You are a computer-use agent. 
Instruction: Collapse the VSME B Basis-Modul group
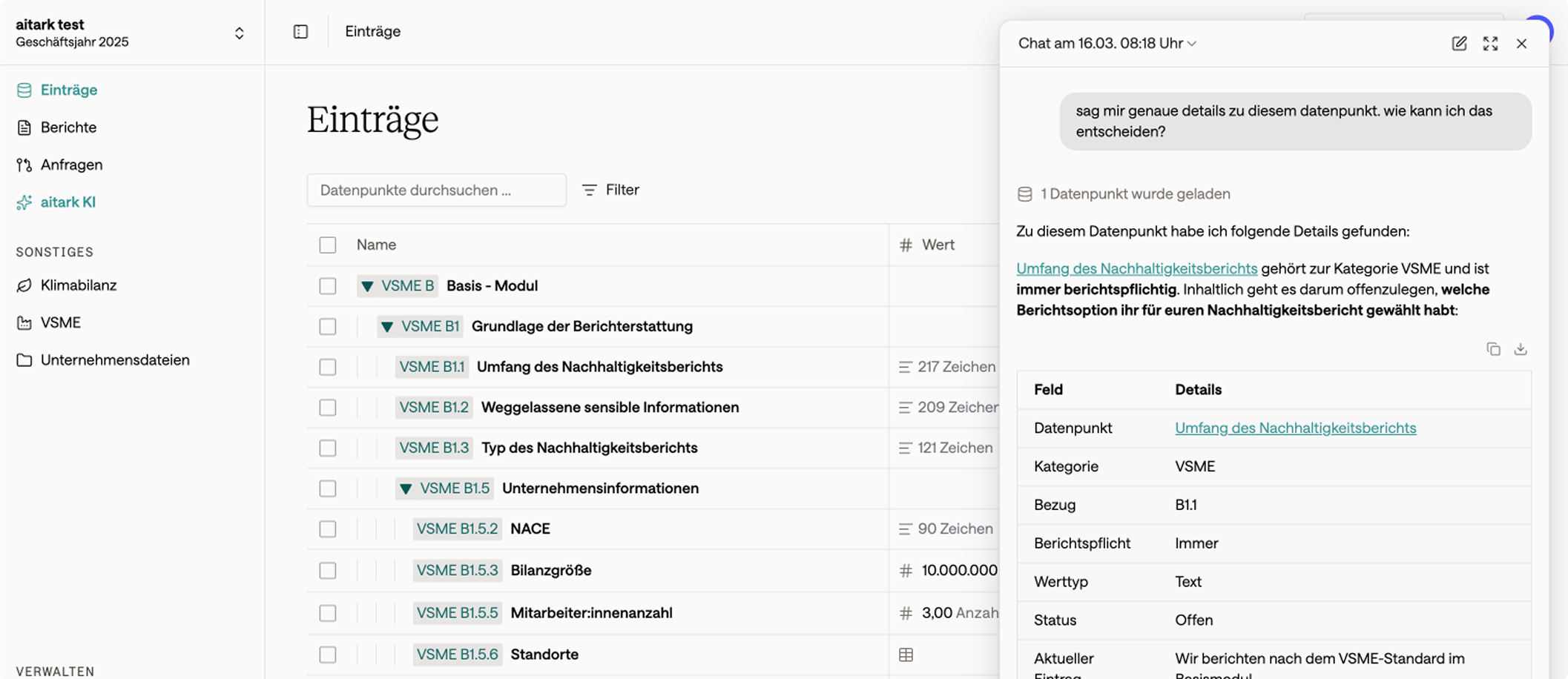(367, 286)
